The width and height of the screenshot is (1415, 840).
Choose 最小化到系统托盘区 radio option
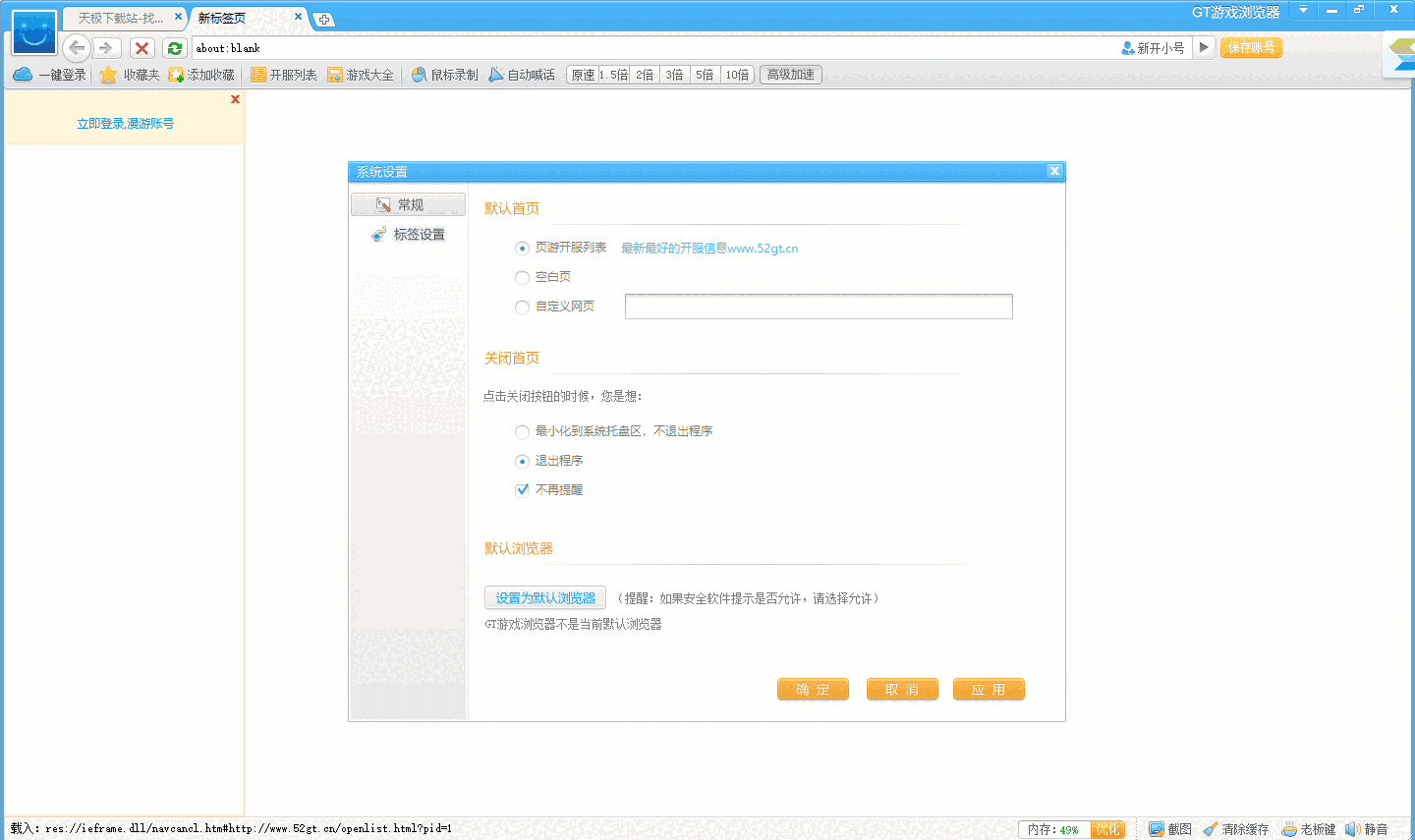(523, 431)
